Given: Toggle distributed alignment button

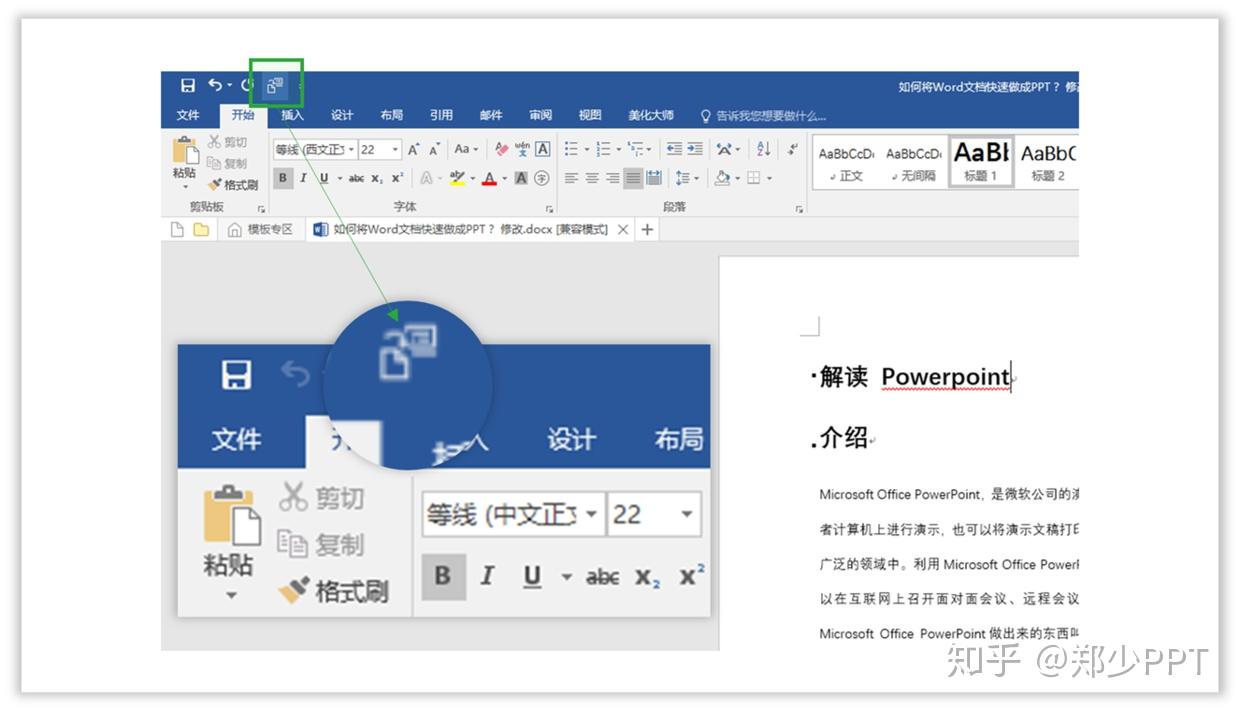Looking at the screenshot, I should (x=654, y=178).
